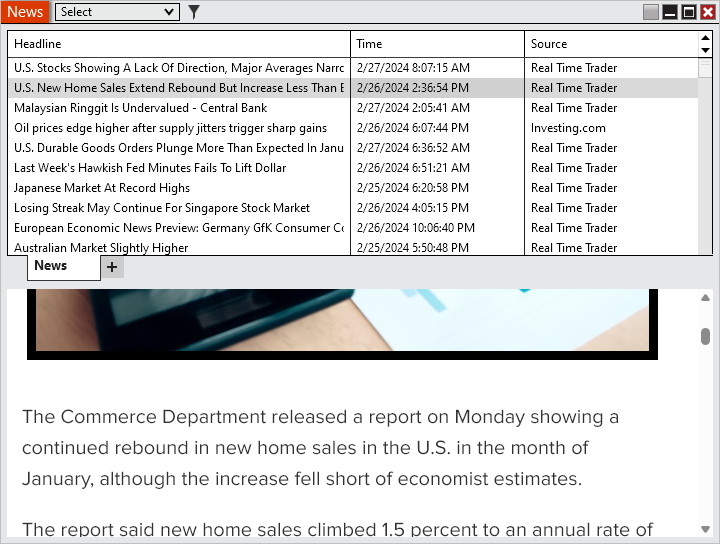Click article scrollbar up arrow
720x544 pixels.
point(705,298)
